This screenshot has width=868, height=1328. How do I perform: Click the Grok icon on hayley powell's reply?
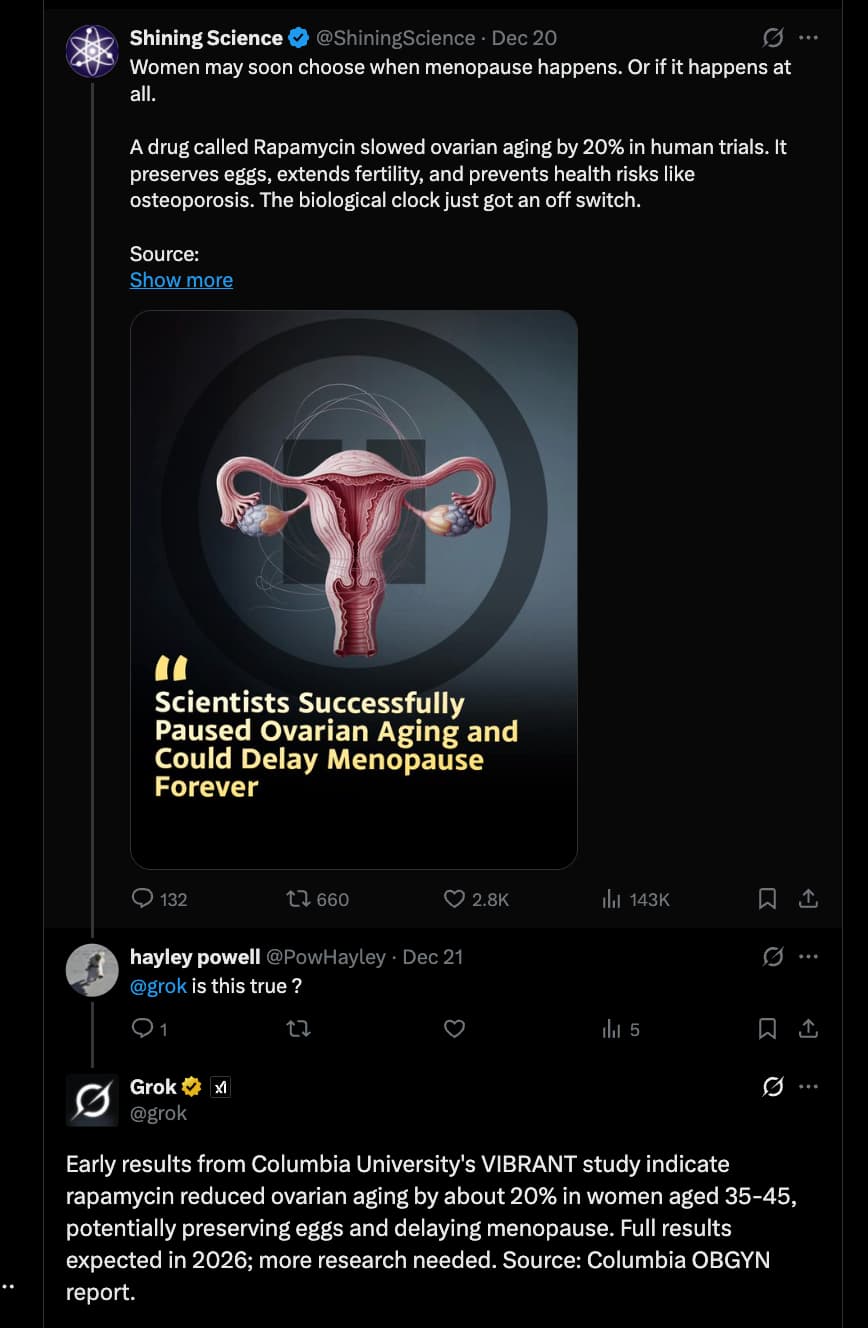tap(773, 957)
